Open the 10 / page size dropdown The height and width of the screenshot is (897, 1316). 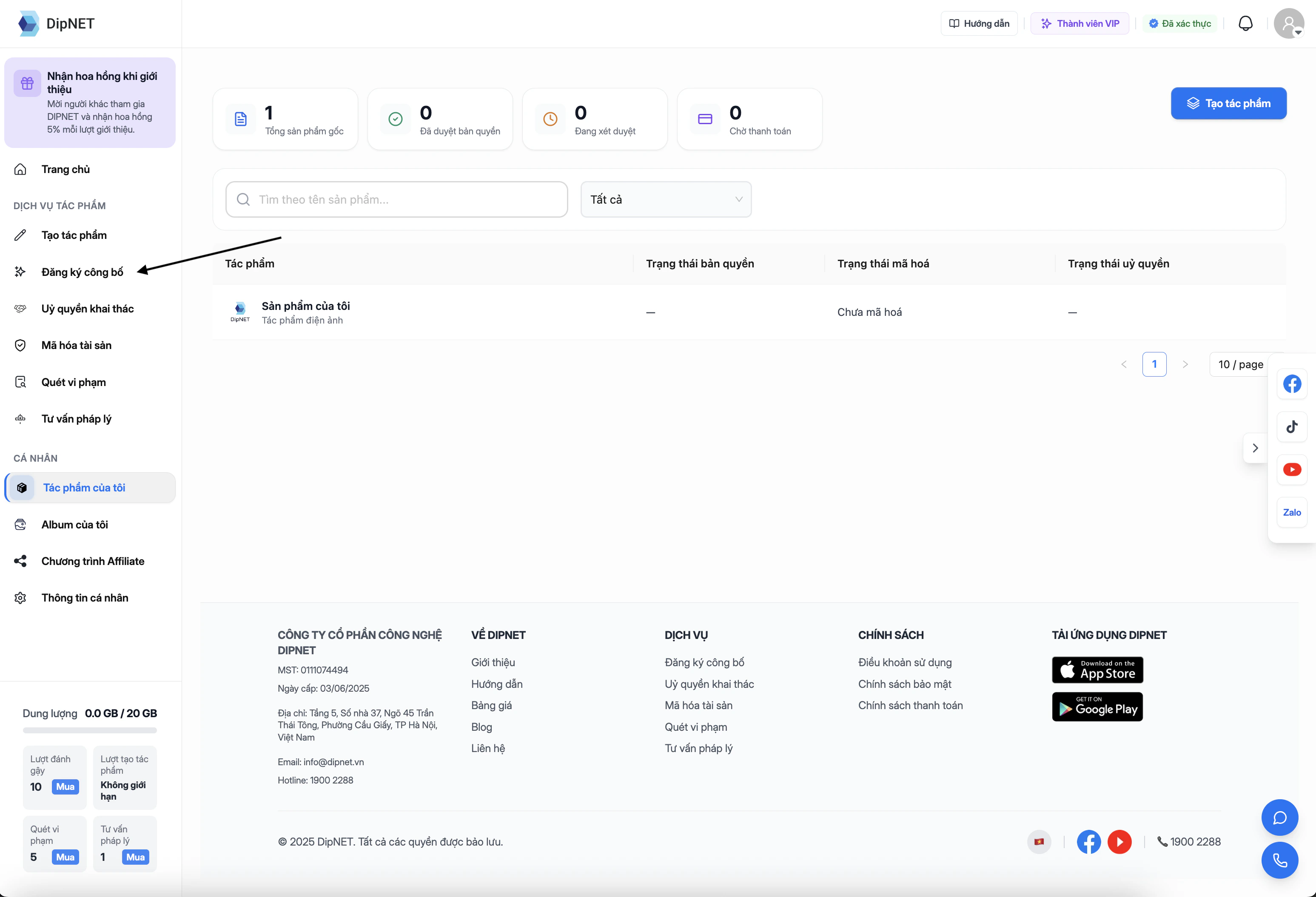click(1240, 364)
